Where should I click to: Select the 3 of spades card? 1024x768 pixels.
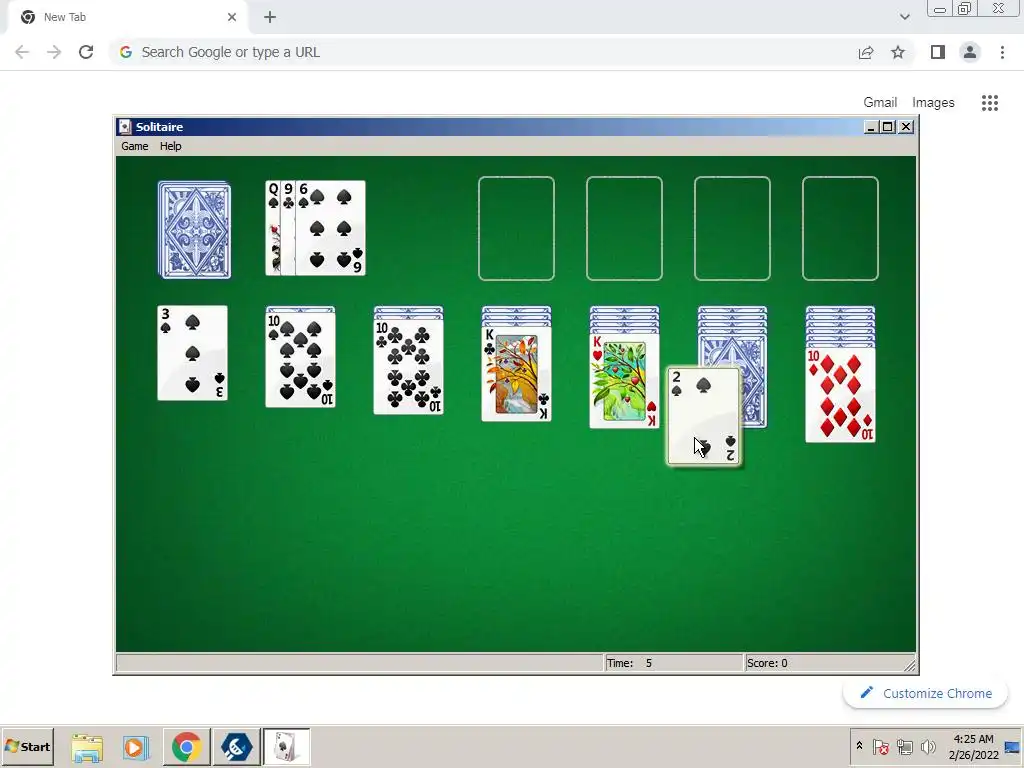193,353
